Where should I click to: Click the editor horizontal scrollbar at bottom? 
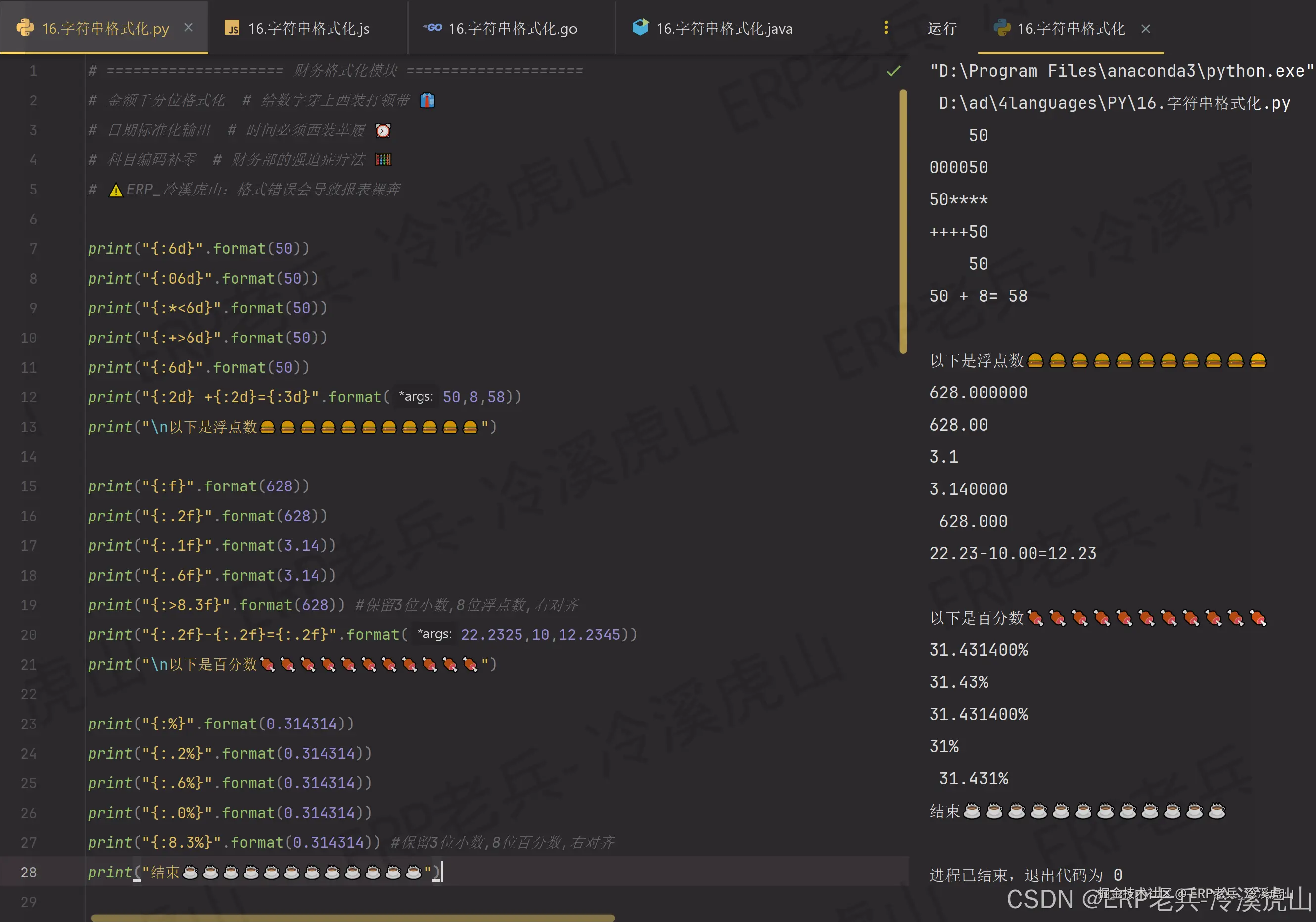(x=352, y=918)
